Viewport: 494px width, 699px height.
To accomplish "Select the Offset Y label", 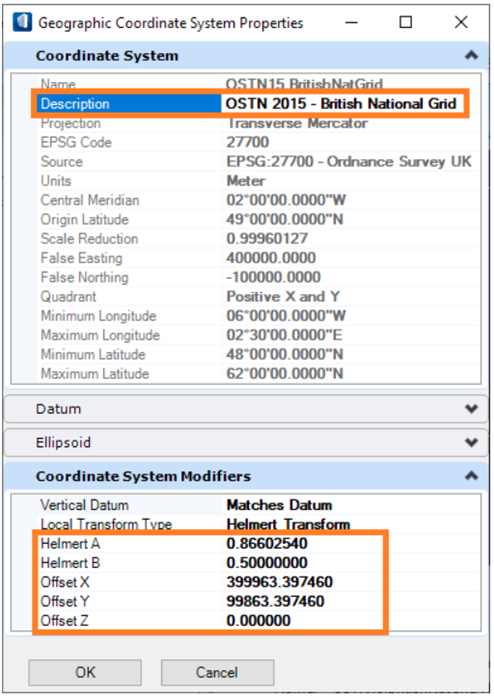I will tap(65, 601).
